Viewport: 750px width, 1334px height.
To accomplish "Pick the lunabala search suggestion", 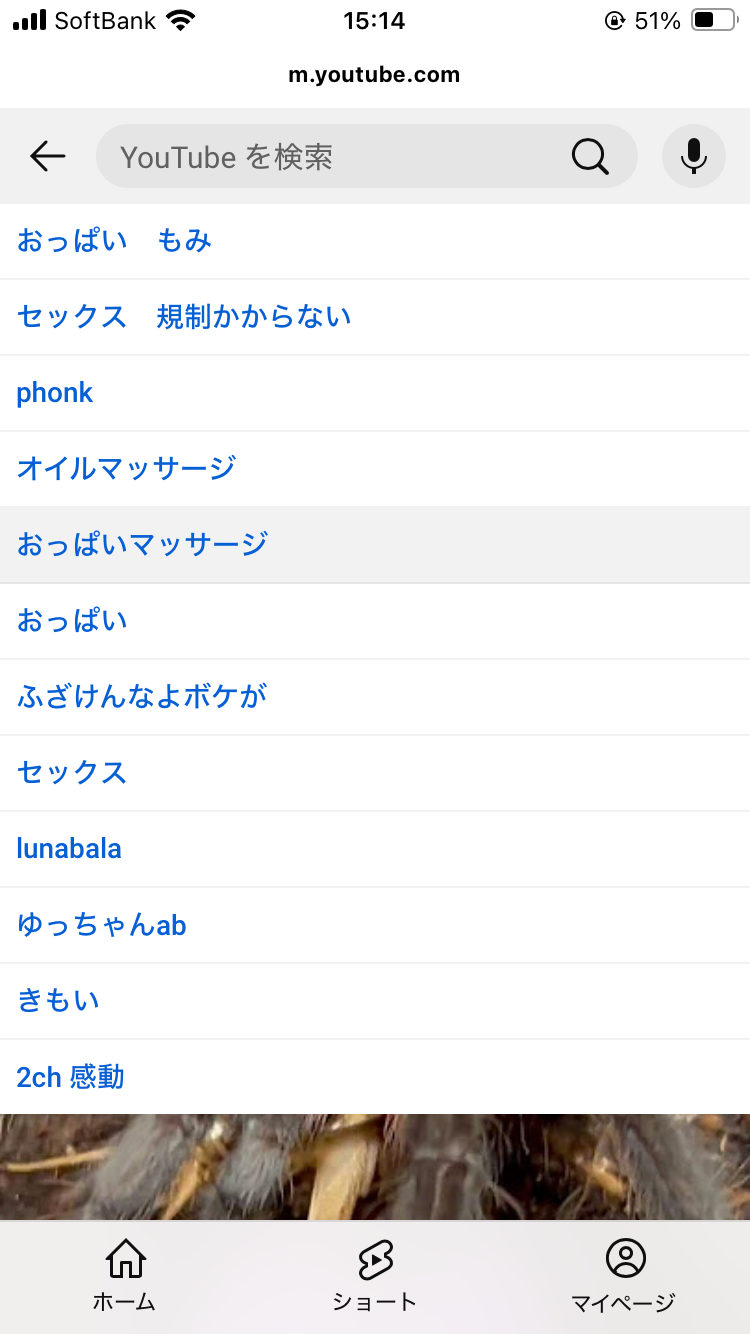I will (x=69, y=849).
